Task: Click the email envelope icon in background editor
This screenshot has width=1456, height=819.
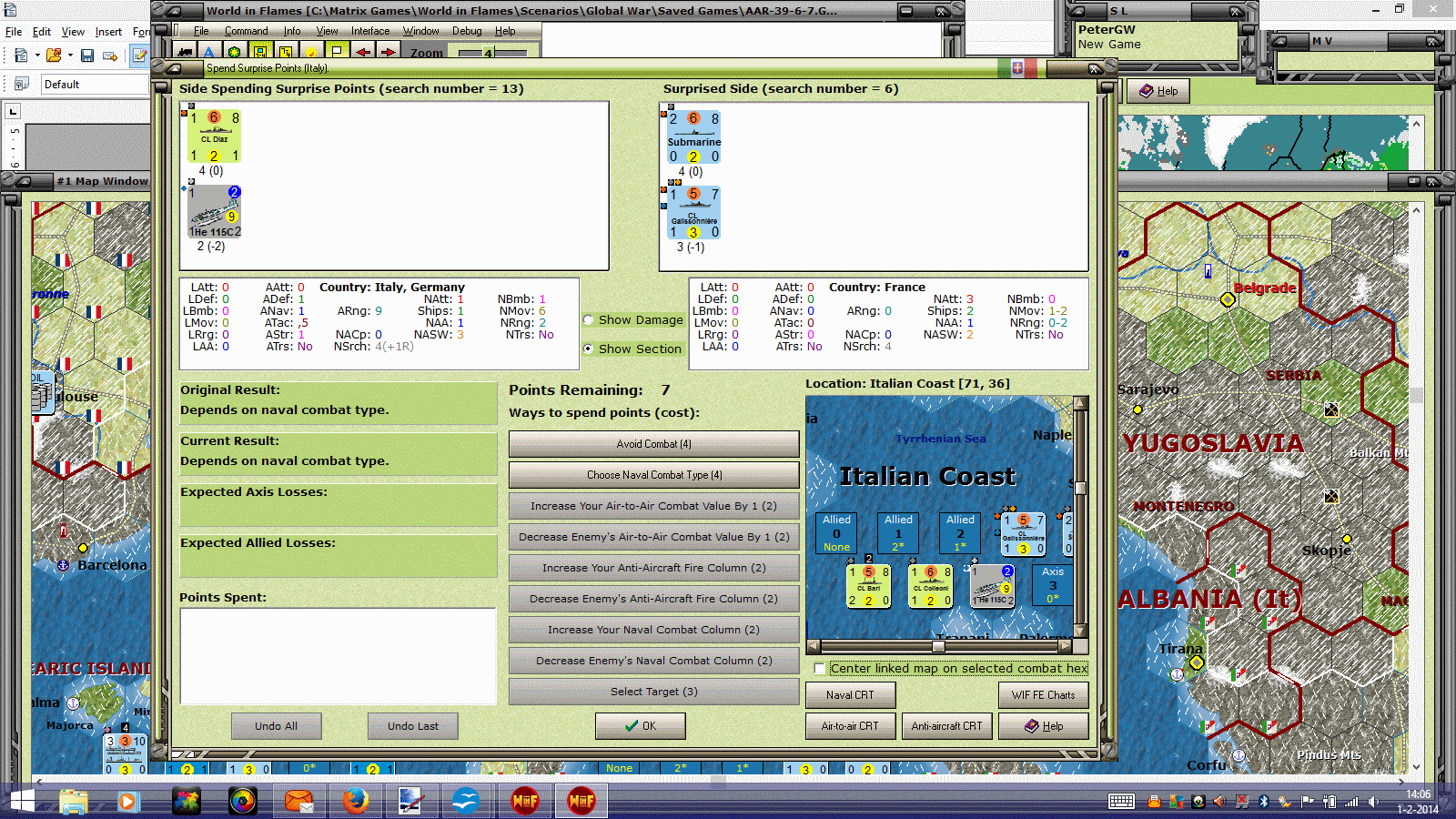Action: 110,56
